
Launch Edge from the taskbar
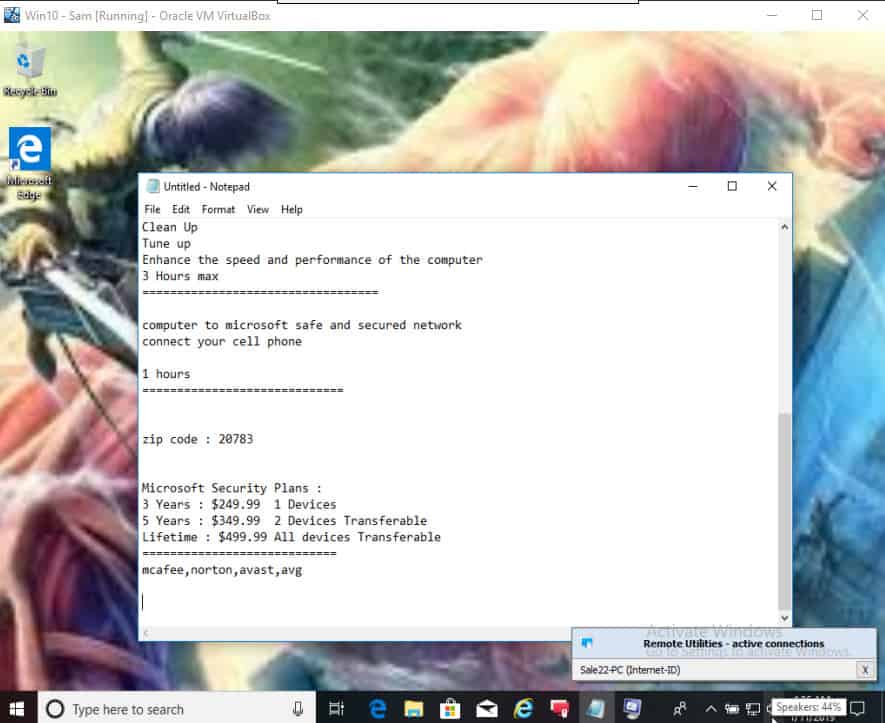click(x=377, y=709)
